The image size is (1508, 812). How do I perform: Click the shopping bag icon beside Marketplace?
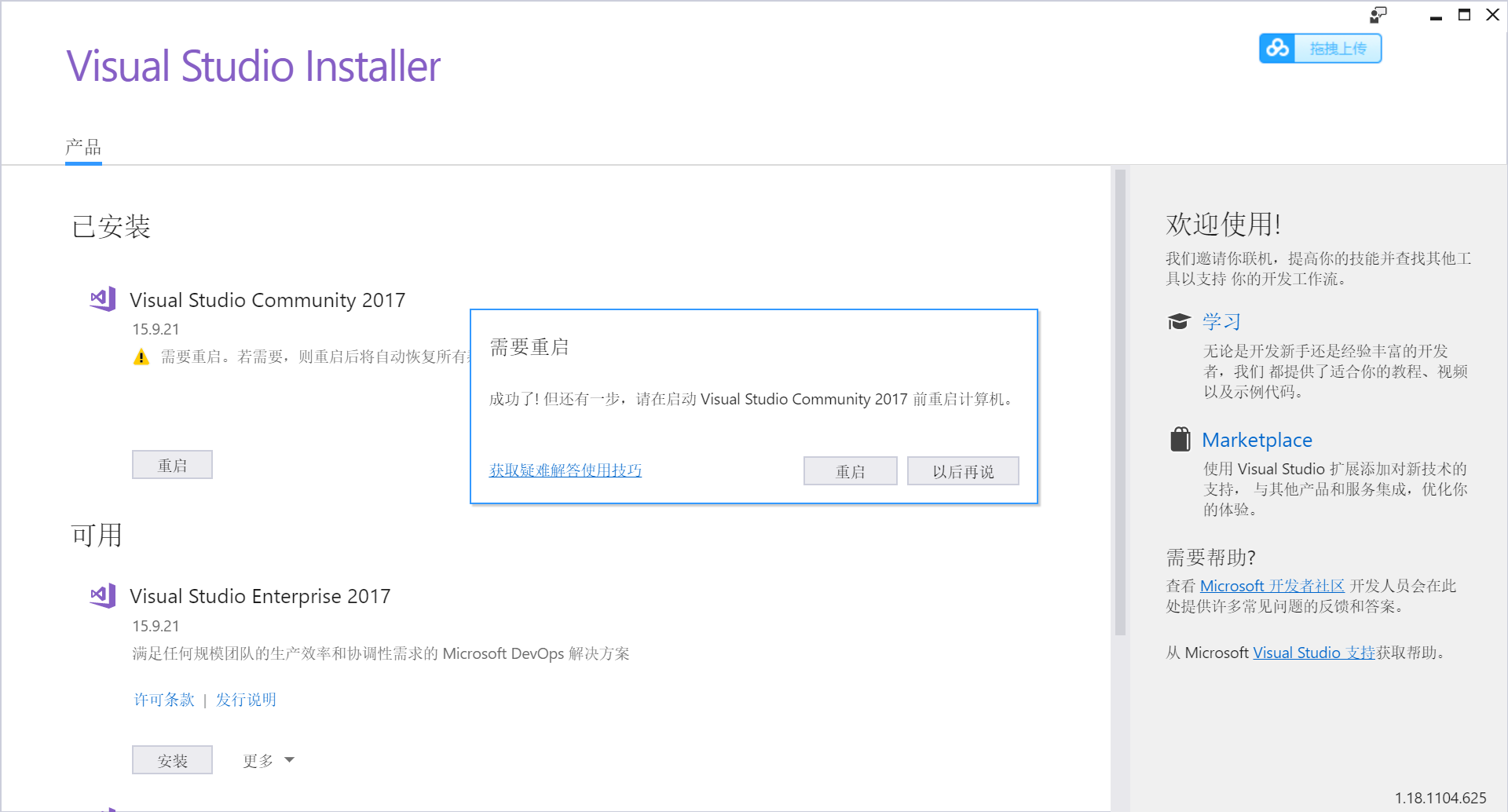point(1179,440)
